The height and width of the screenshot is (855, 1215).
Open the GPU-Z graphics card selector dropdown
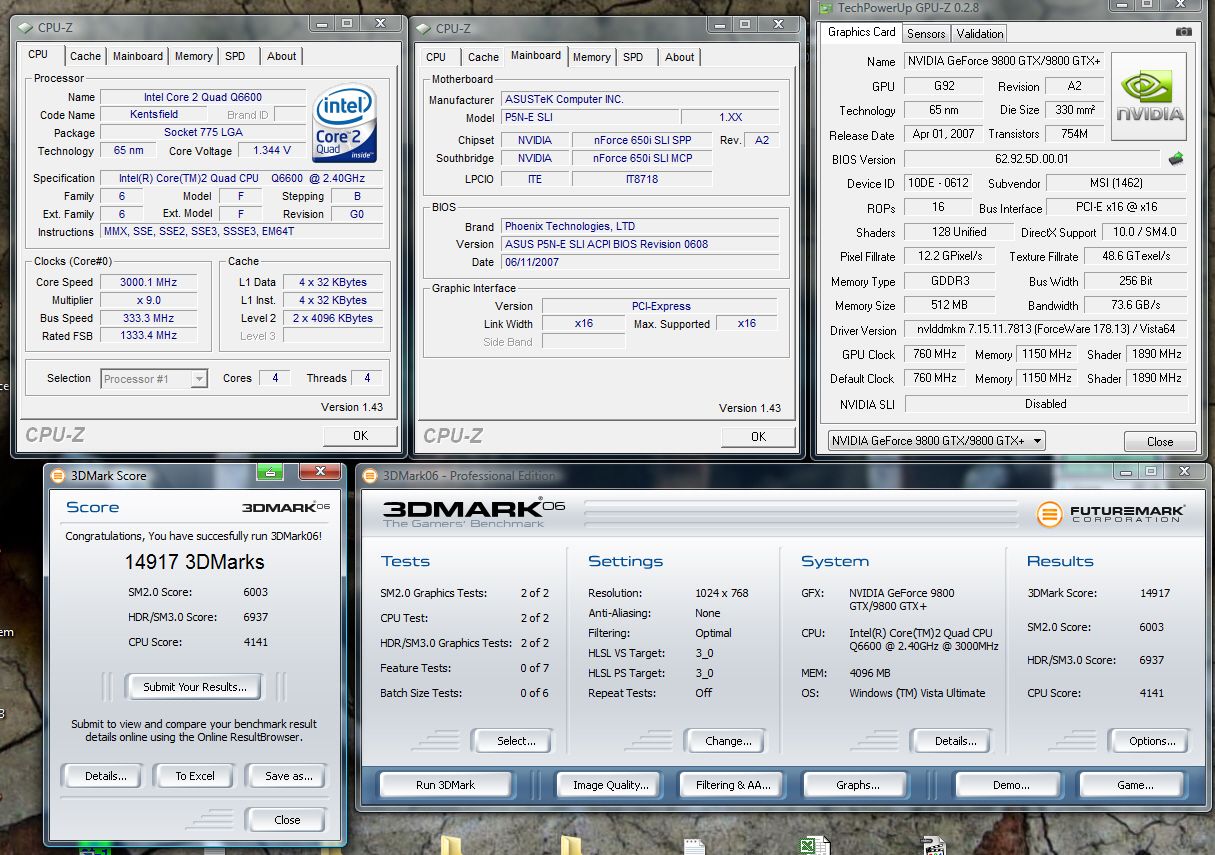(x=937, y=440)
